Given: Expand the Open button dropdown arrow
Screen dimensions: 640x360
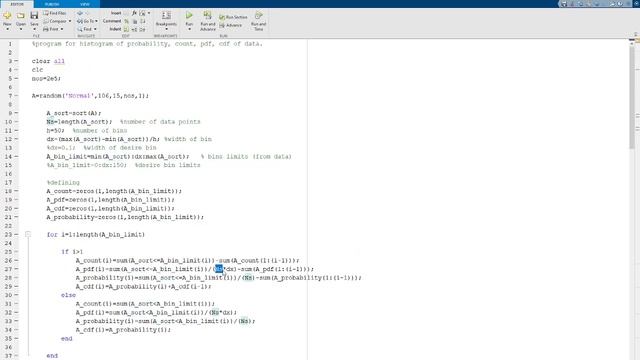Looking at the screenshot, I should tap(20, 29).
